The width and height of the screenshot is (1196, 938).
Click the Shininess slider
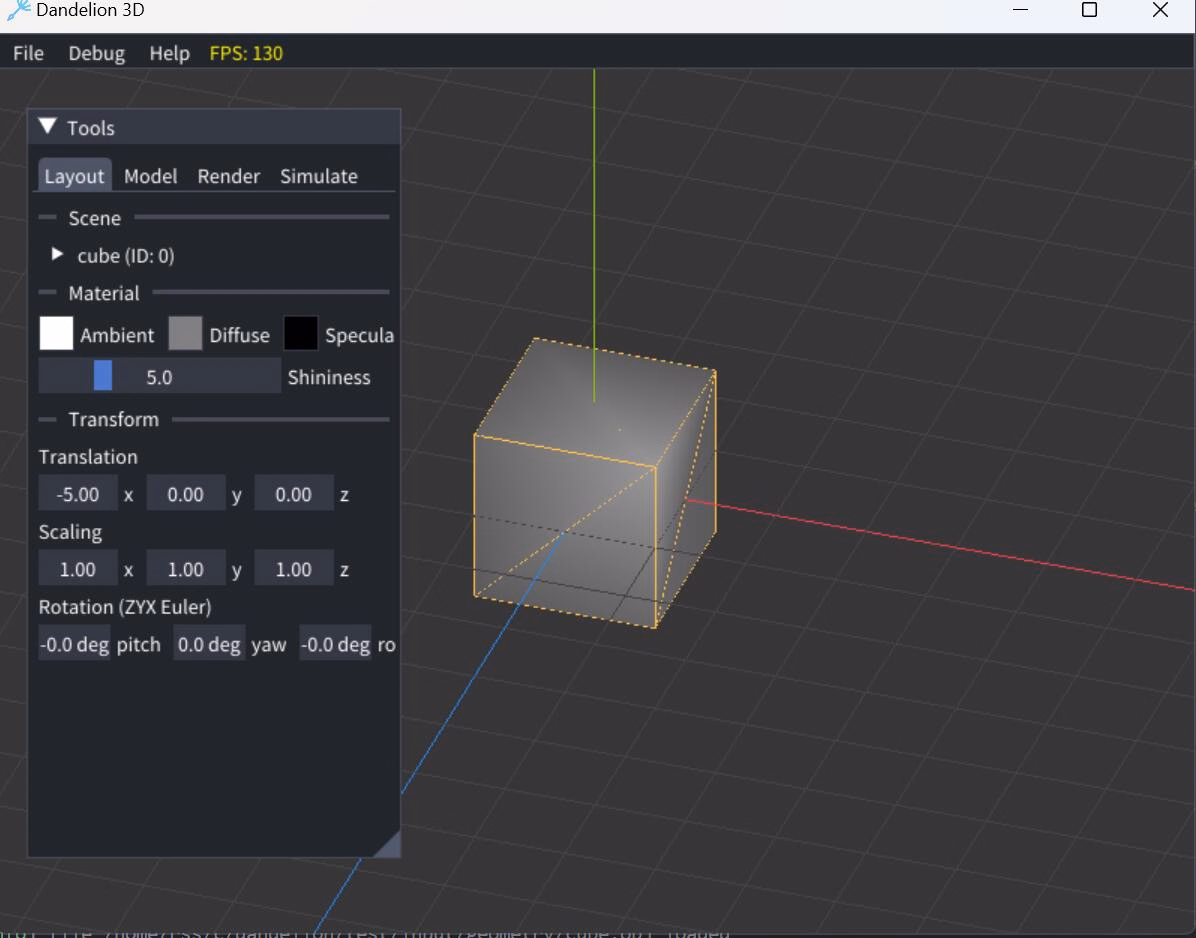pos(159,377)
